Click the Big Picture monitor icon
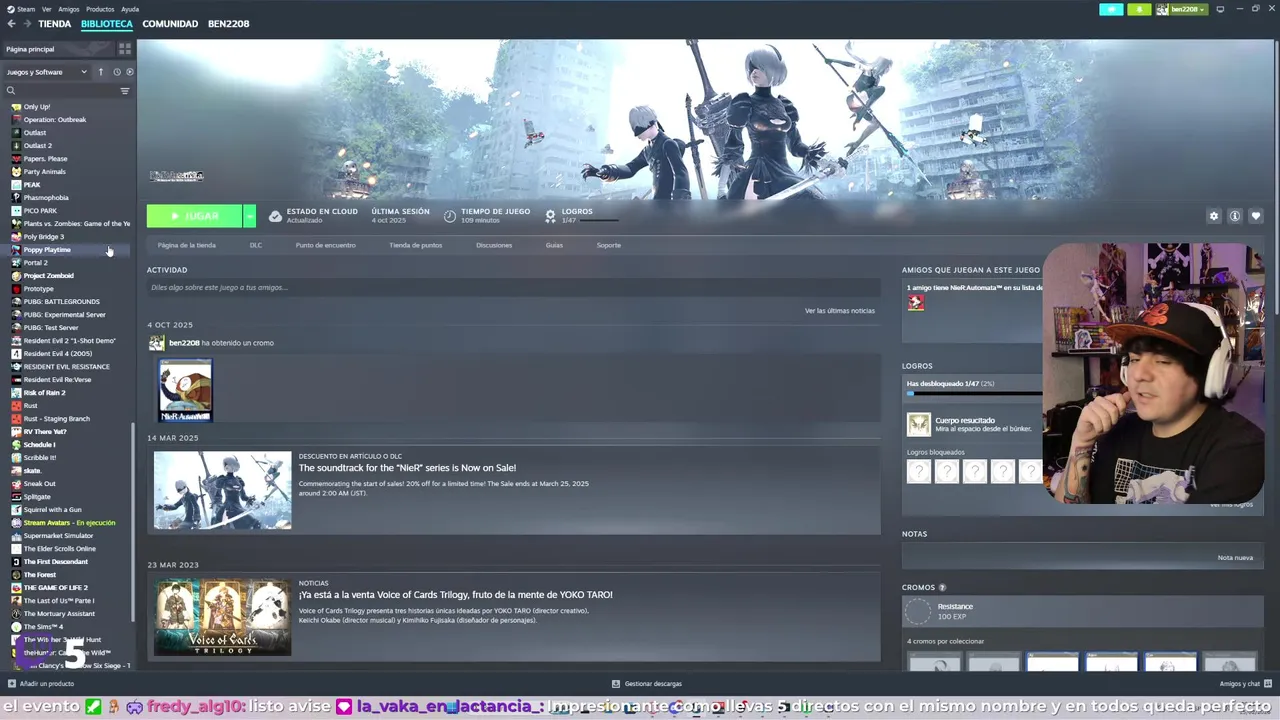The width and height of the screenshot is (1280, 720). tap(1220, 9)
